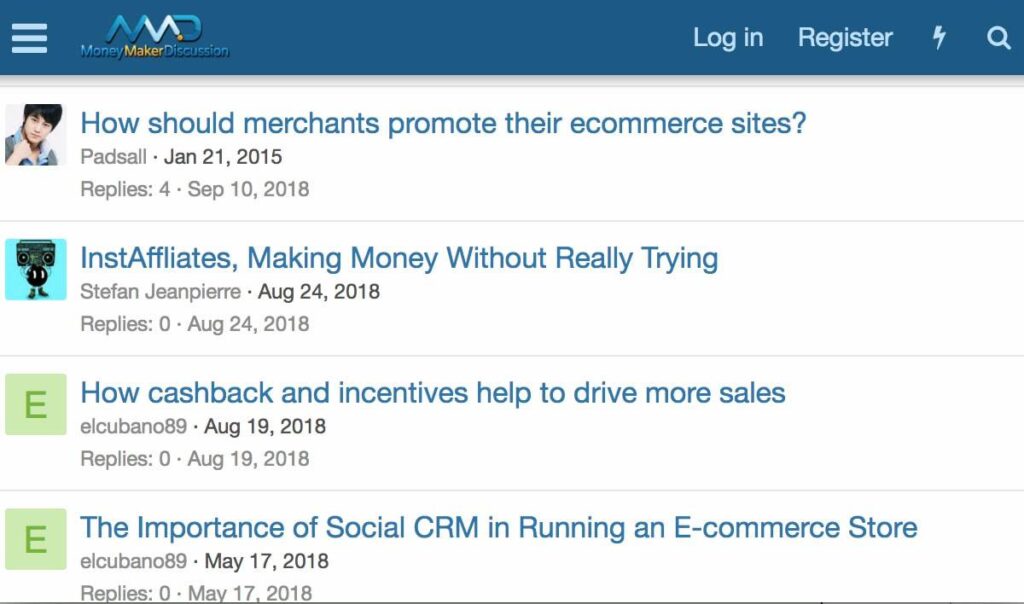Visit the Stefan Jeanpierre username link
1024x604 pixels.
(x=160, y=292)
